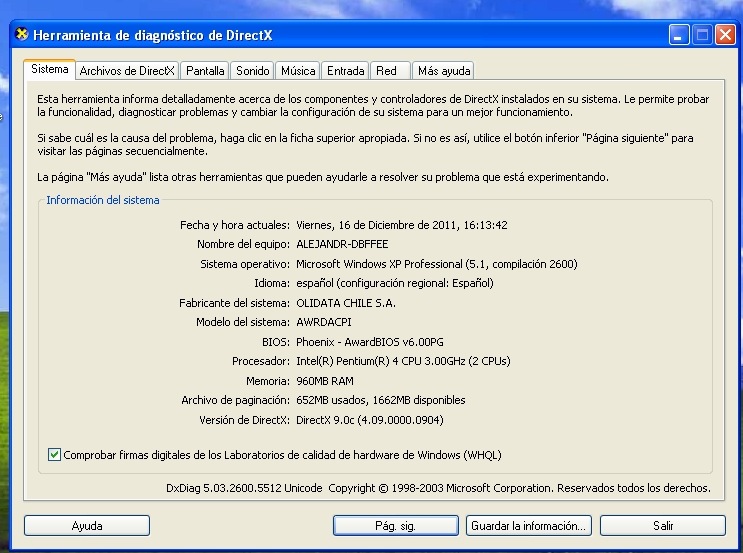Exit the tool with Salir
This screenshot has height=553, width=743.
click(x=662, y=526)
